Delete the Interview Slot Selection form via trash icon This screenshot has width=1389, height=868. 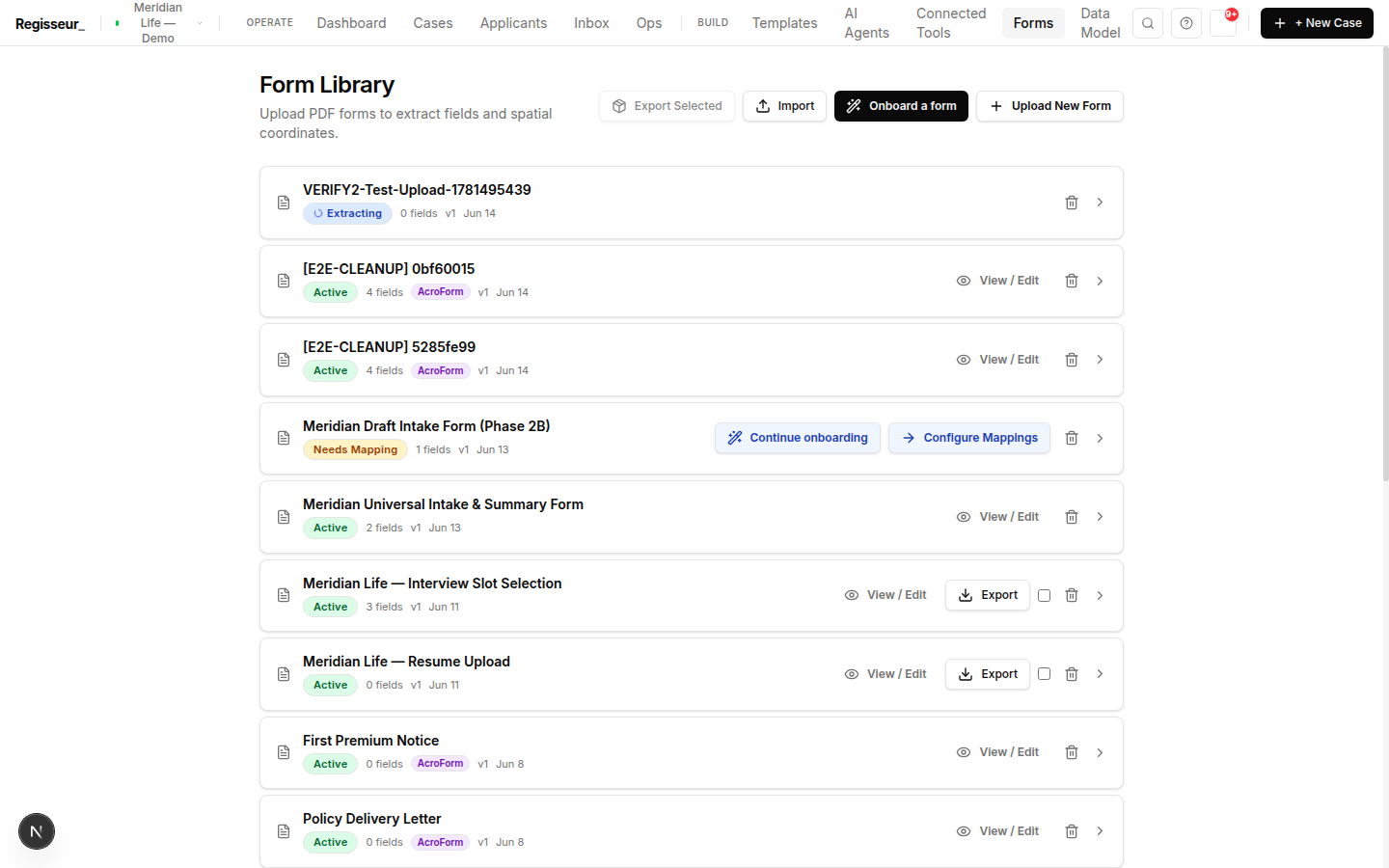[x=1071, y=595]
